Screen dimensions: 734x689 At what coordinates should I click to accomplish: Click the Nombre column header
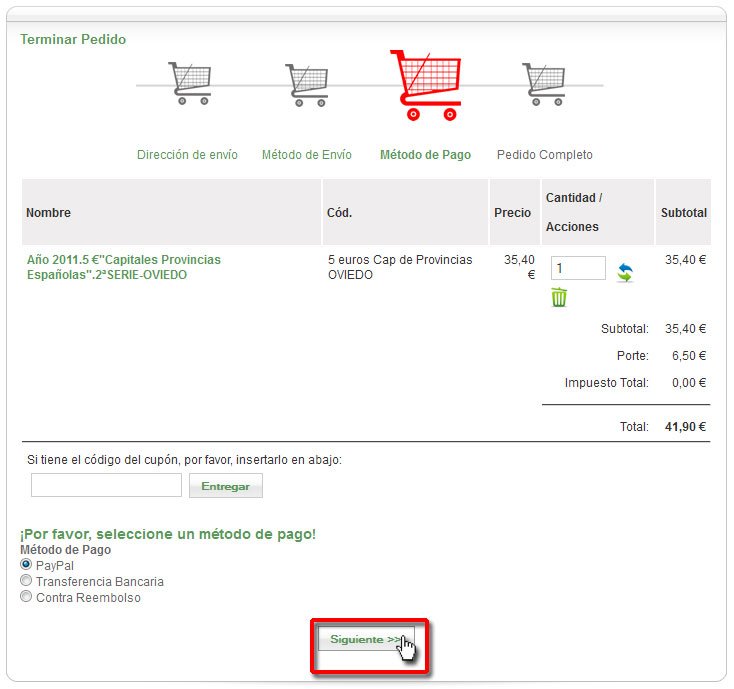point(49,213)
